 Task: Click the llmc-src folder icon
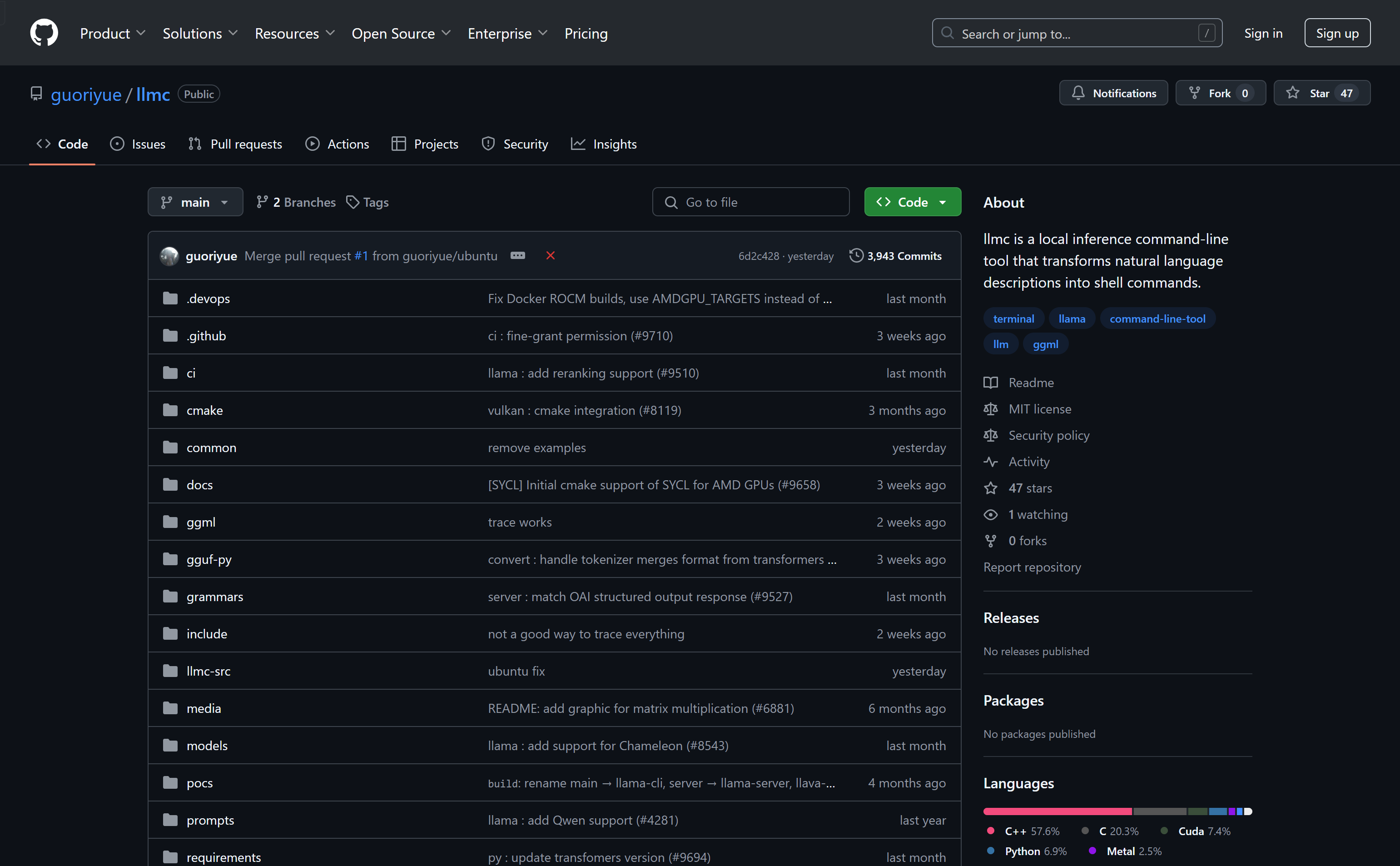[170, 670]
